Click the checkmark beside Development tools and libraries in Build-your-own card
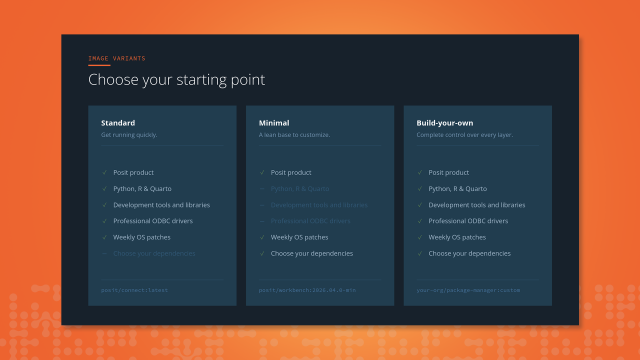 tap(420, 205)
